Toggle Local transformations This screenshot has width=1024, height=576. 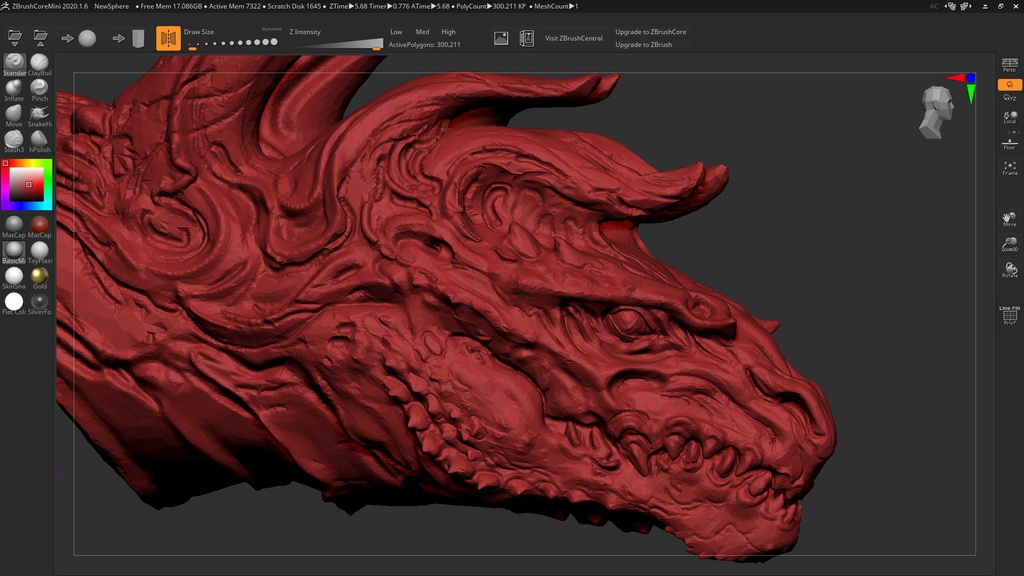1010,117
